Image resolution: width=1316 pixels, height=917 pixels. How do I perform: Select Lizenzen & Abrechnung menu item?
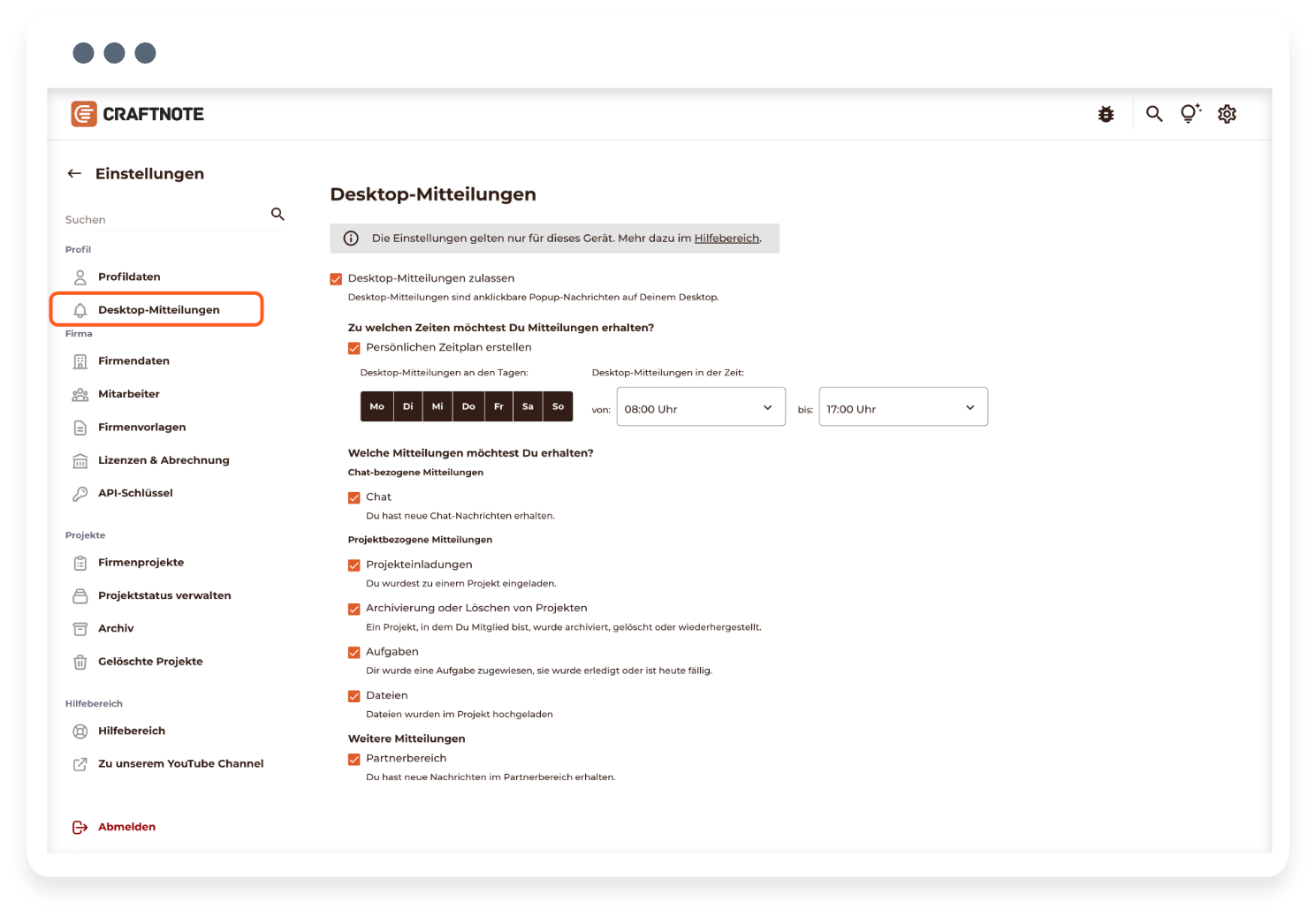164,460
